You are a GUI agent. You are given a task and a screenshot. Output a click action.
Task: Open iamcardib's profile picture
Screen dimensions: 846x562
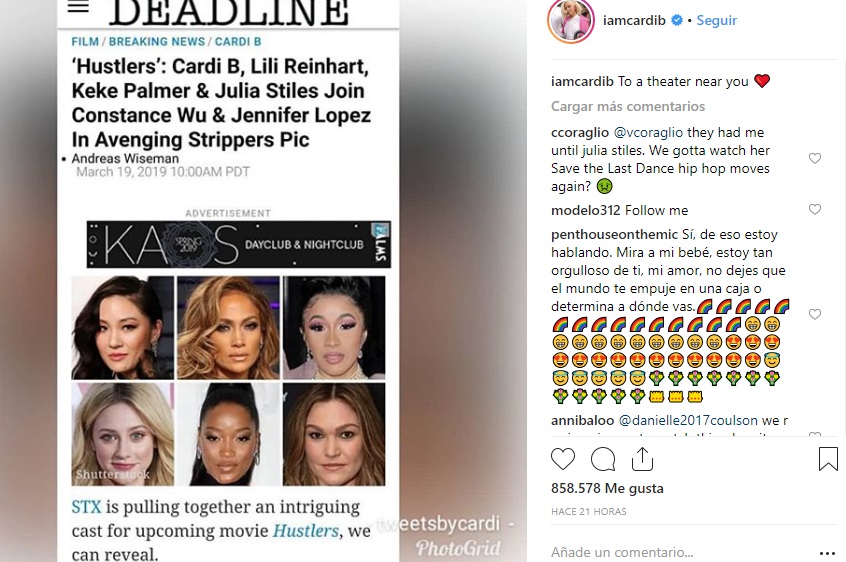pos(571,20)
